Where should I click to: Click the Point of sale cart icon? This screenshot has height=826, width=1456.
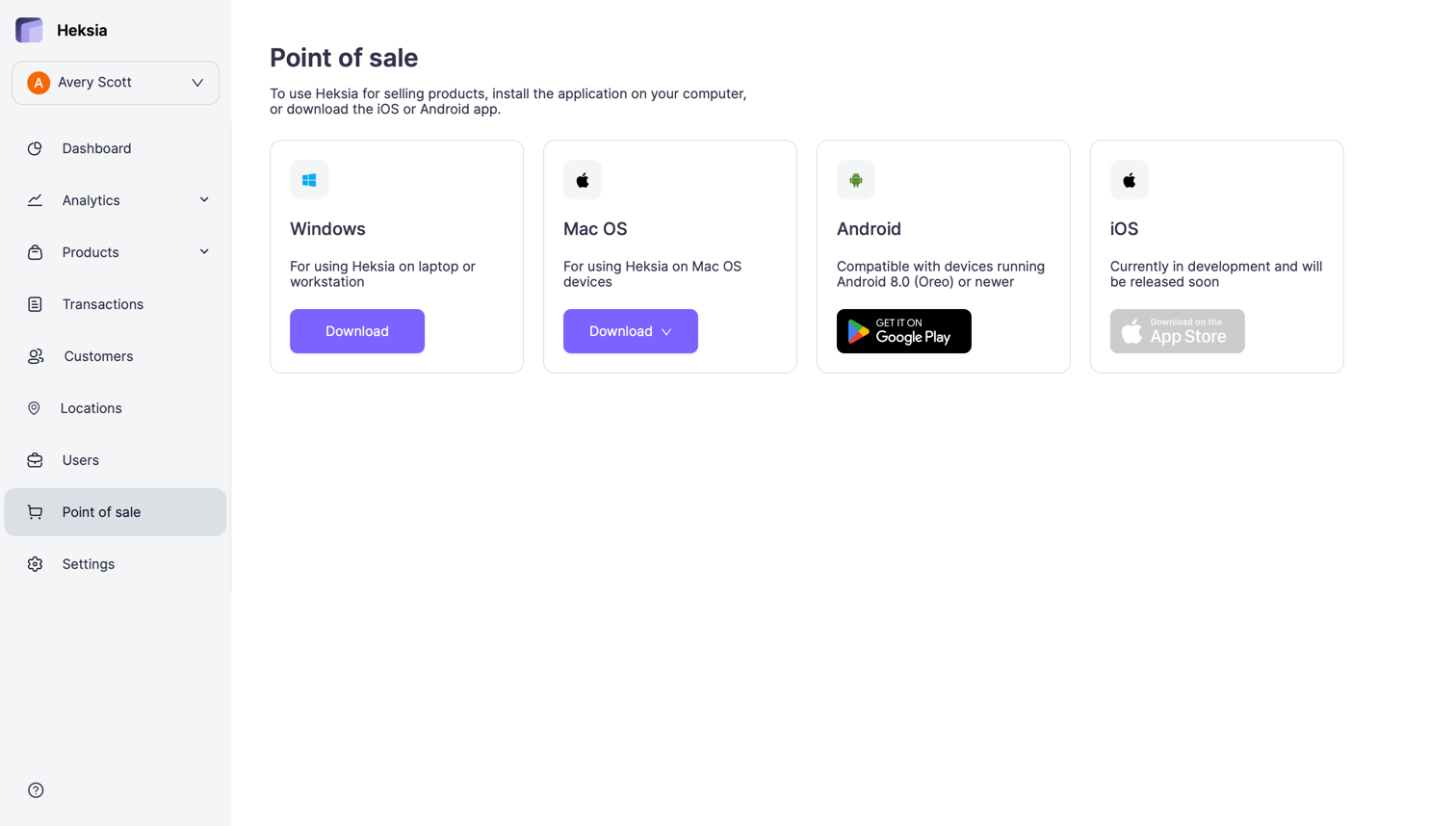35,511
